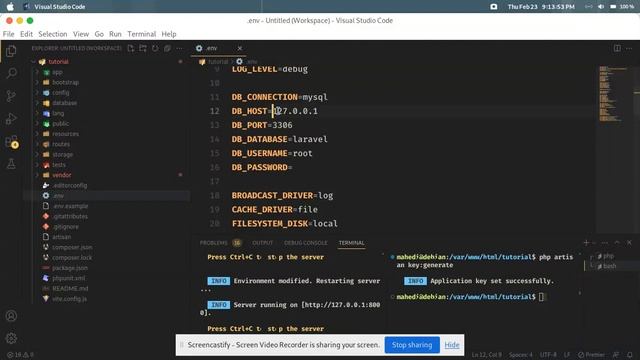Switch to the Output panel tab
Screen dimensions: 640x360
pos(262,243)
